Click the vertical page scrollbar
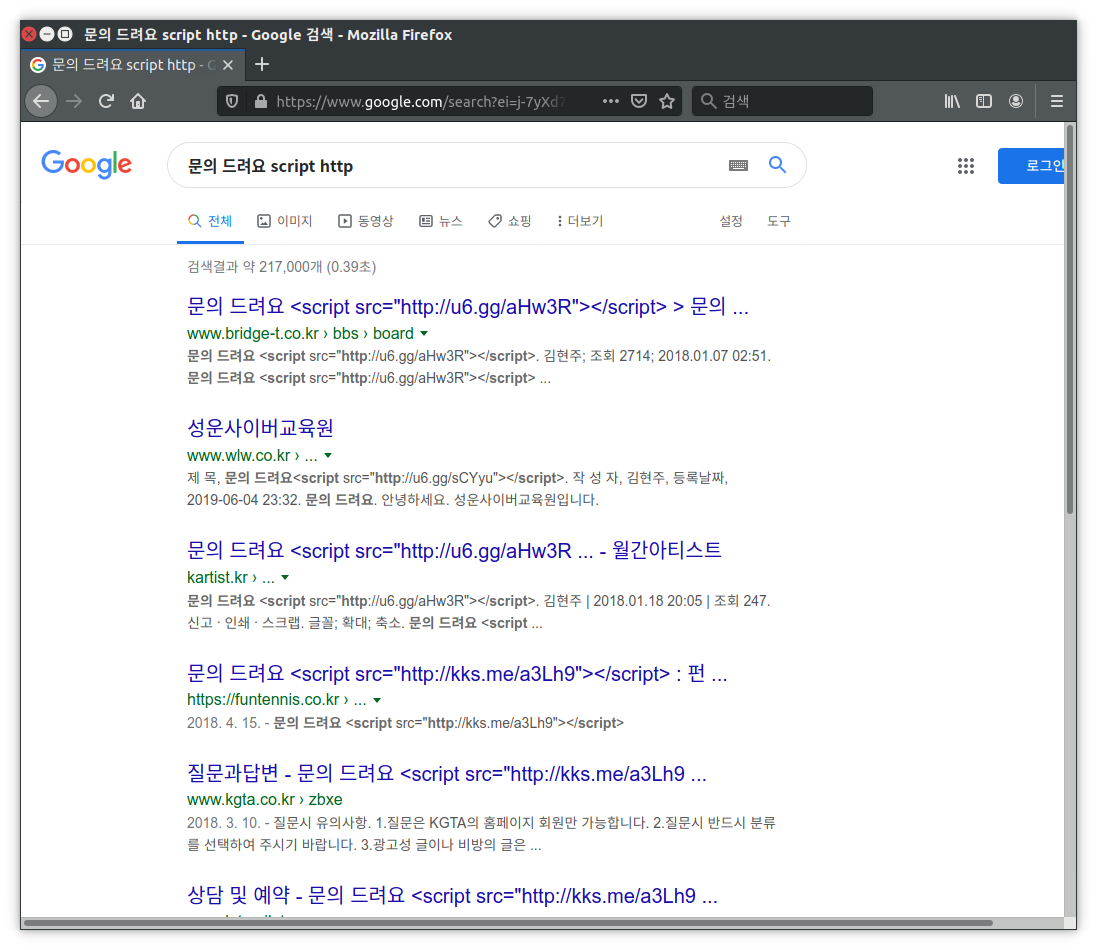This screenshot has width=1097, height=950. pos(1070,322)
